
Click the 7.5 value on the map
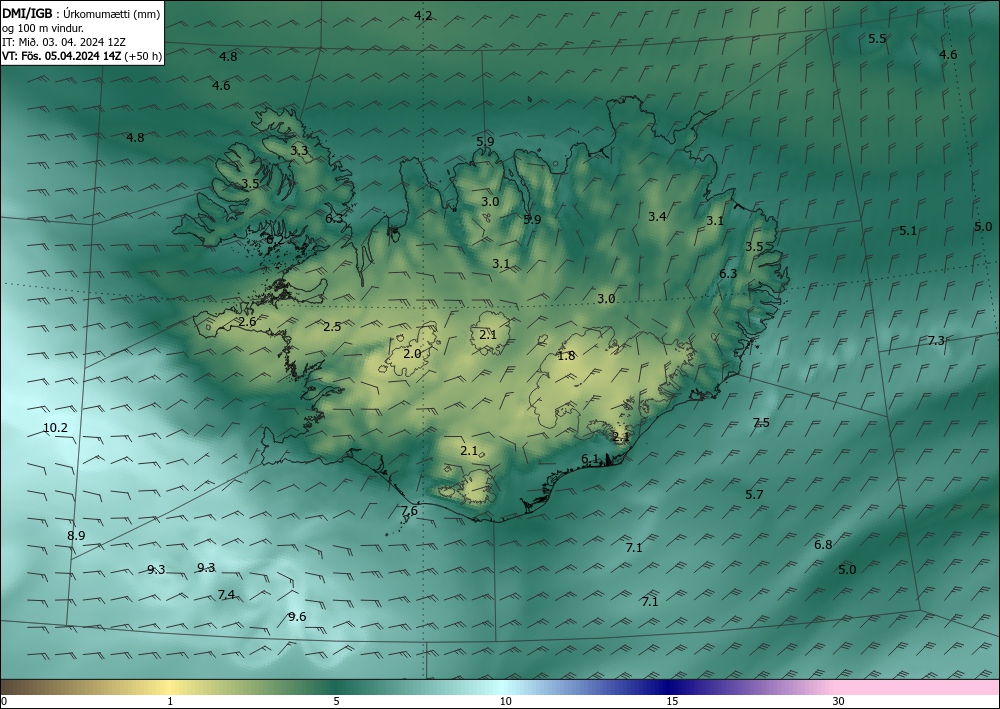coord(761,422)
